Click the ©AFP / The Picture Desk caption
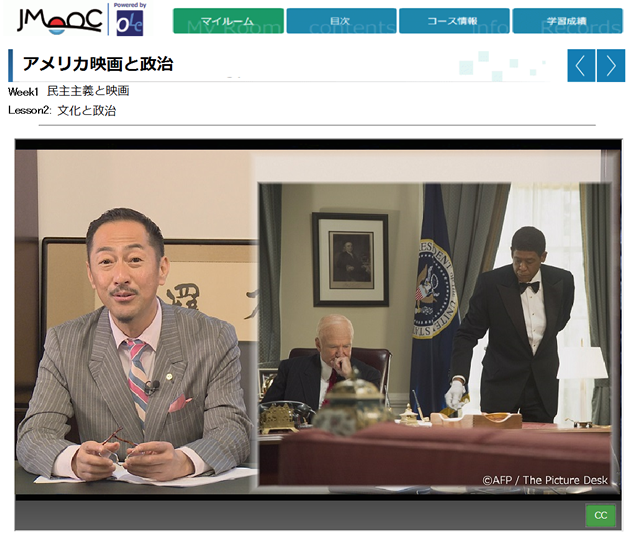Viewport: 633px width, 533px height. pos(545,480)
